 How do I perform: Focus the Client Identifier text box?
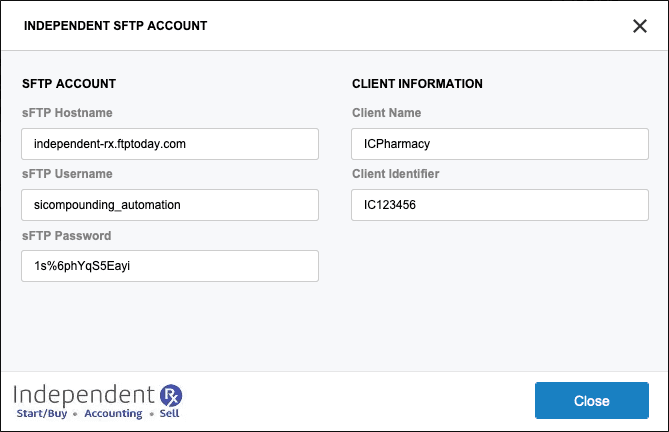[x=500, y=205]
